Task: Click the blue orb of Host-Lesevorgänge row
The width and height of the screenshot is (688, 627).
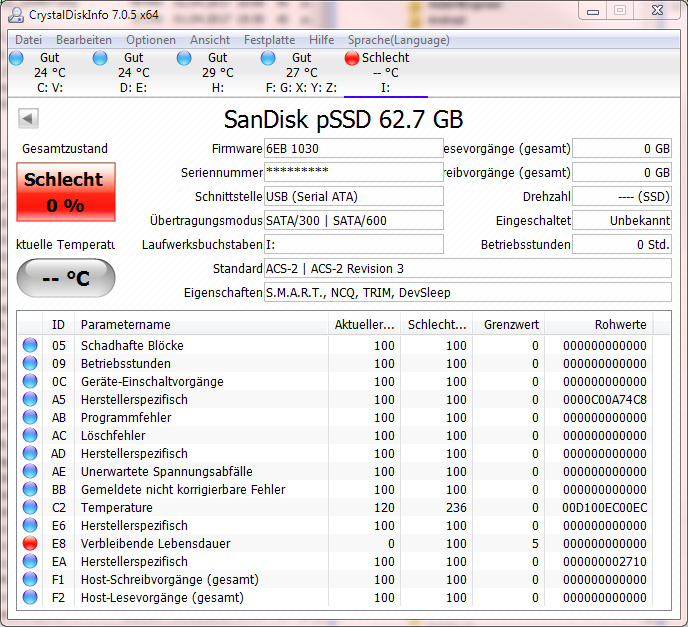Action: (30, 597)
